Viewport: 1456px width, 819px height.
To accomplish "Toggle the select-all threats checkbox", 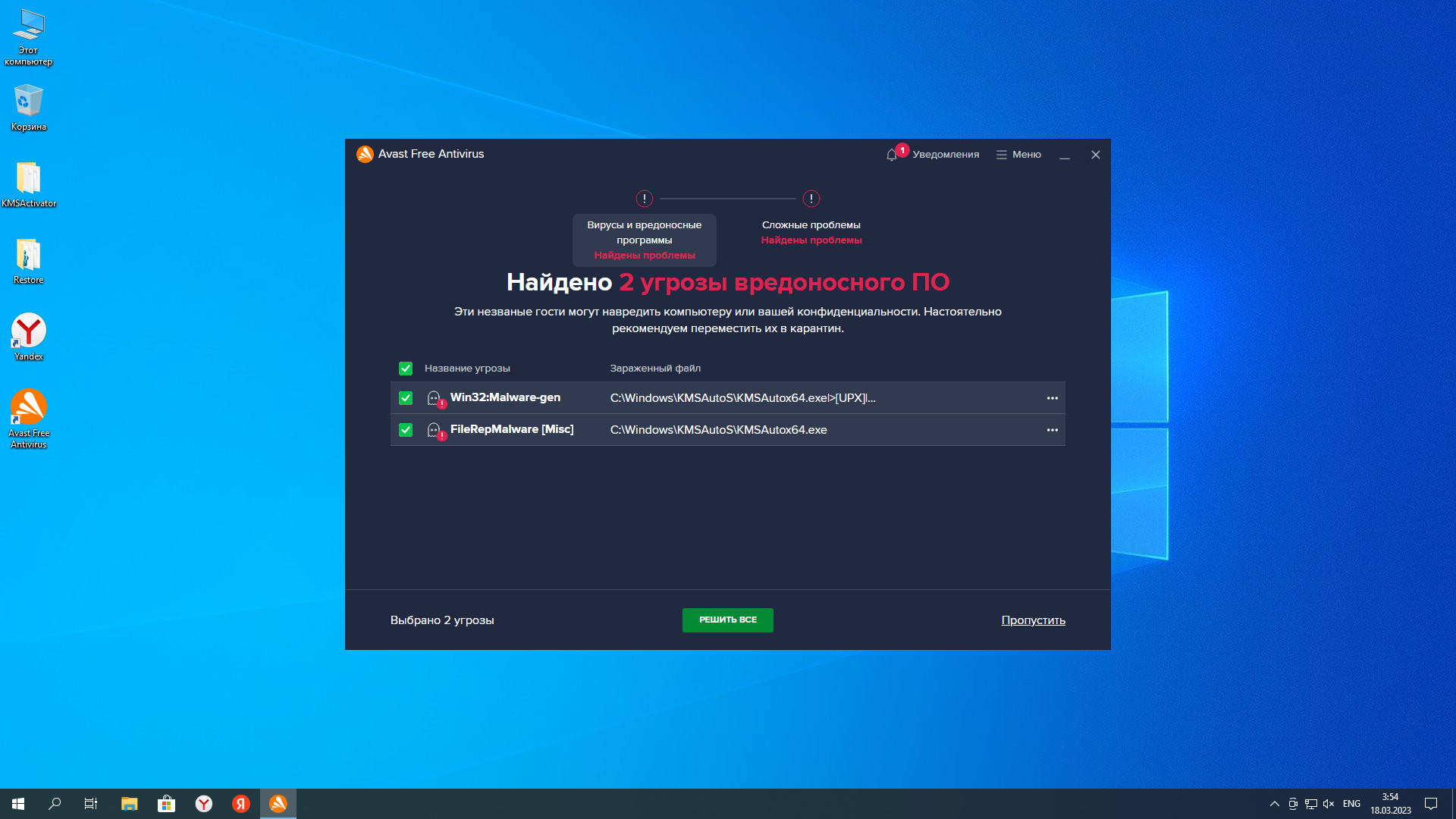I will tap(406, 369).
